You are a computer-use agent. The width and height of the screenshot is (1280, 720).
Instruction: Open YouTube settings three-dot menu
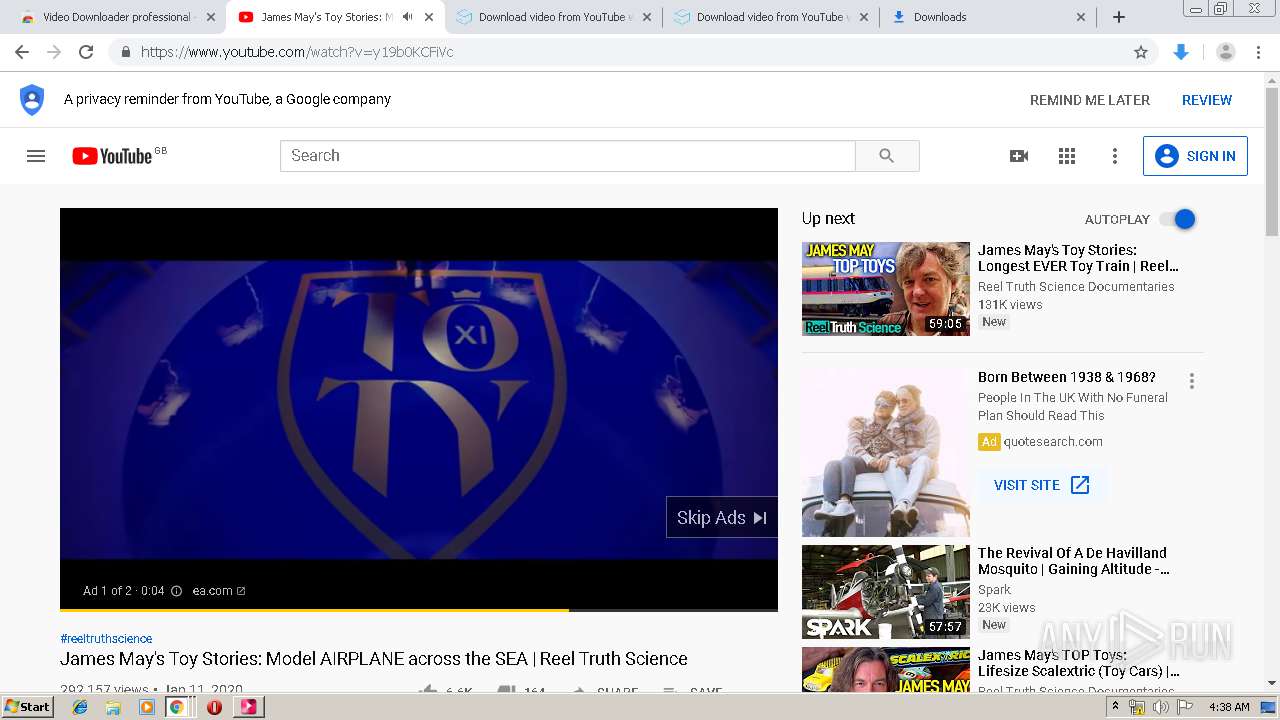[x=1115, y=156]
